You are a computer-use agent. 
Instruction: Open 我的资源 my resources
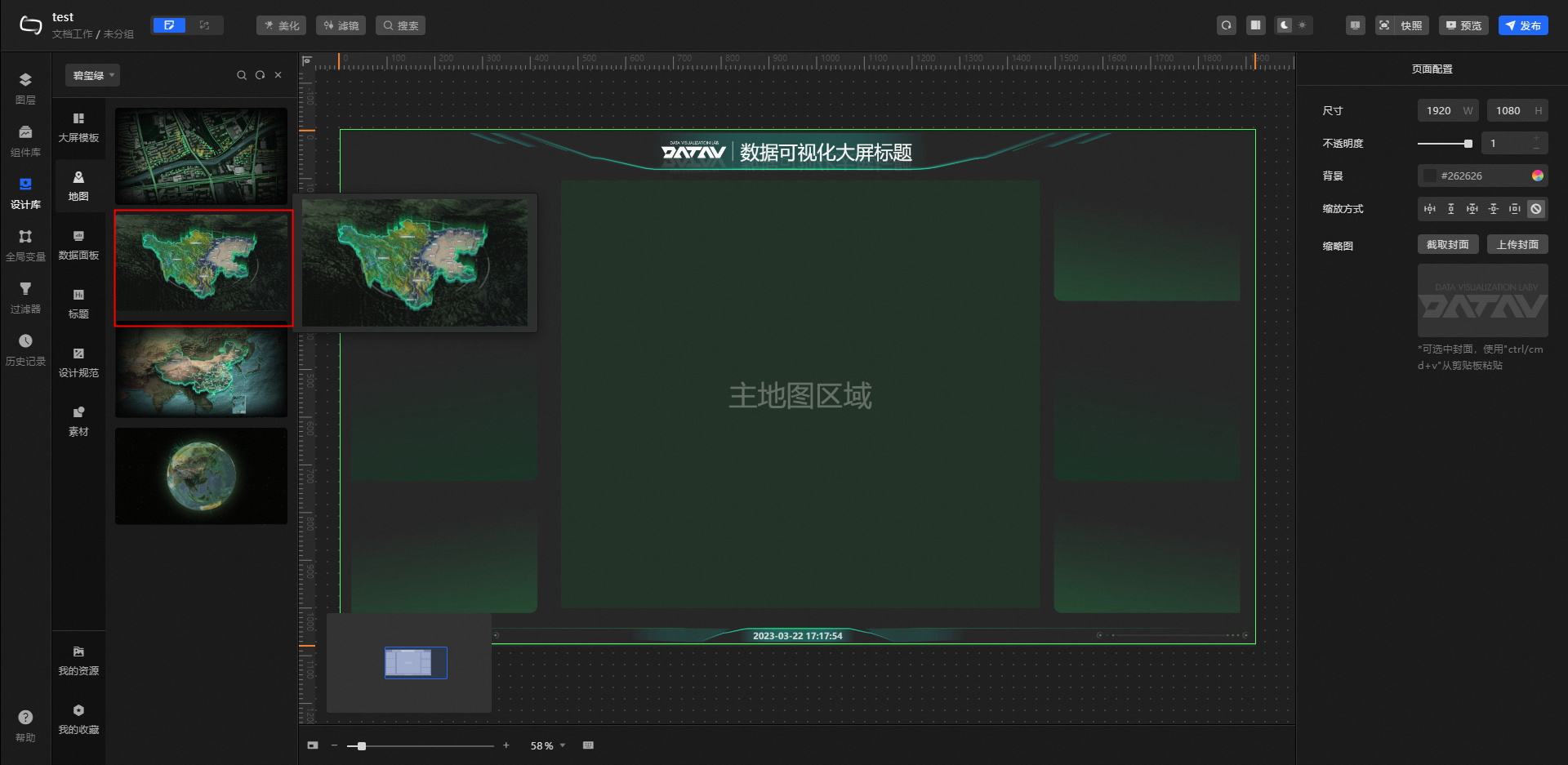click(78, 660)
